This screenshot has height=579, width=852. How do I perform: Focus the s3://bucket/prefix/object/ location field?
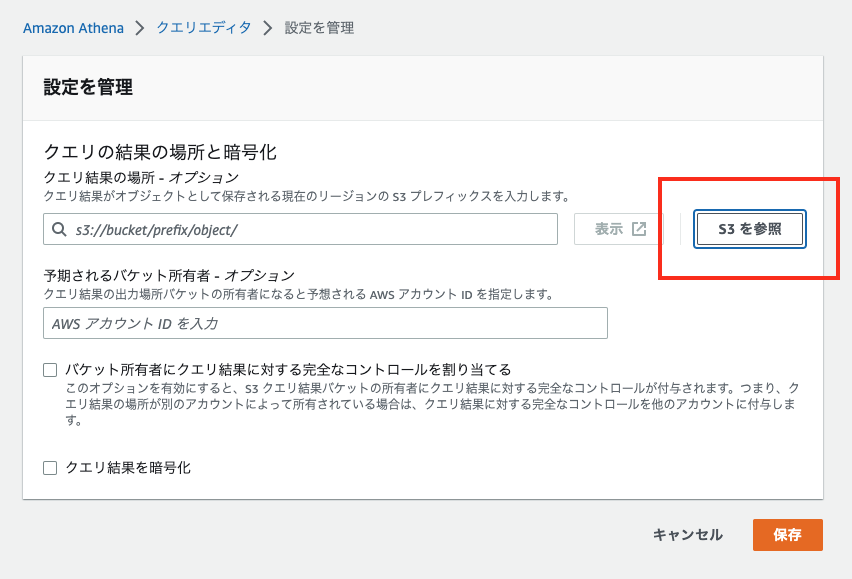pos(300,229)
